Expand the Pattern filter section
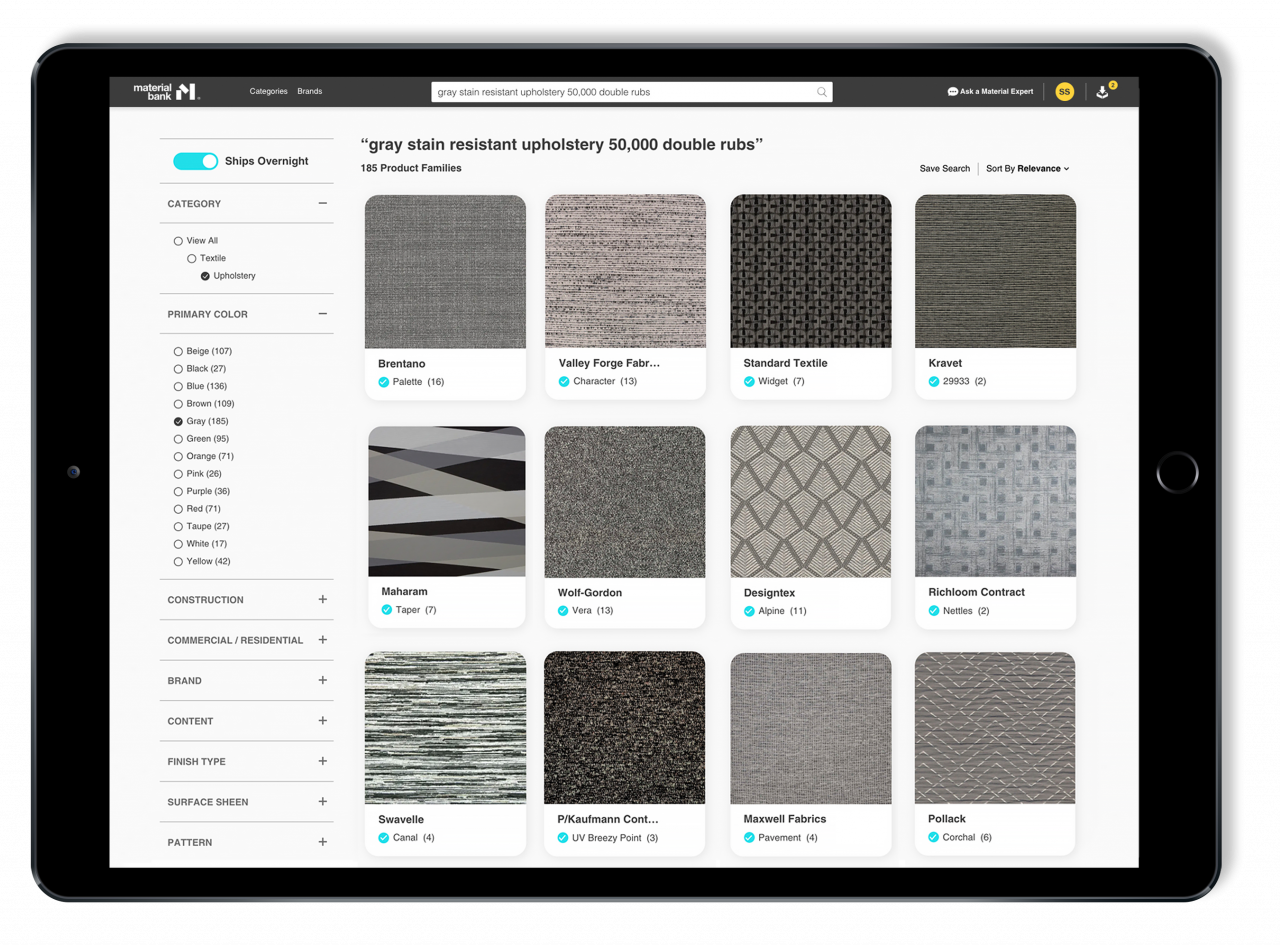This screenshot has width=1280, height=945. (322, 842)
